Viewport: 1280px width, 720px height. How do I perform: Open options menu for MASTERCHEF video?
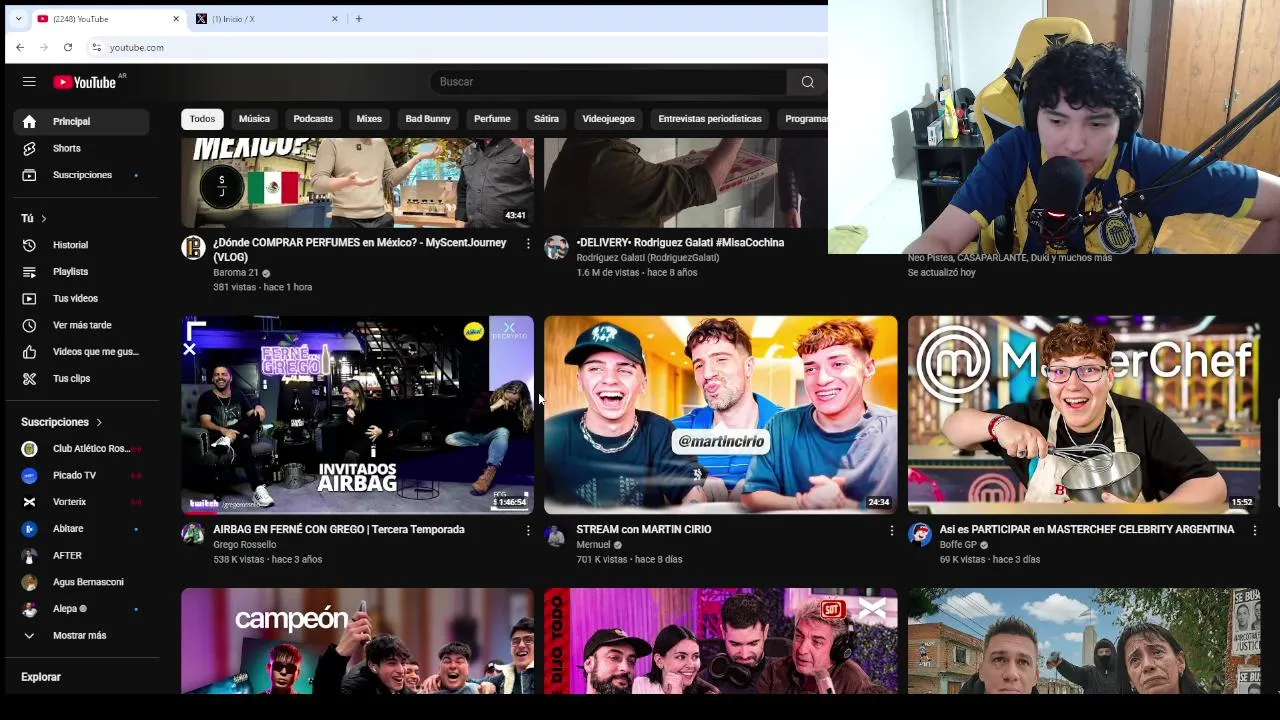pos(1254,531)
